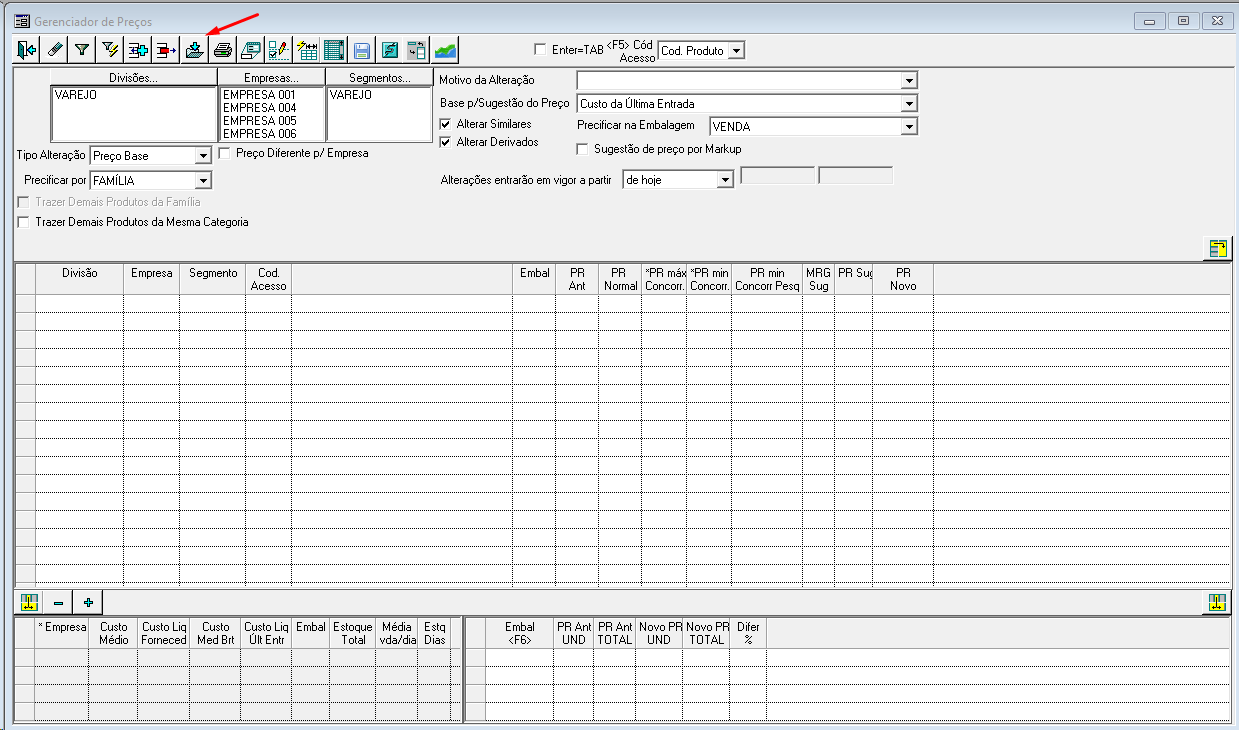The image size is (1239, 730).
Task: Click the funnel with lightning quick-filter icon
Action: point(110,49)
